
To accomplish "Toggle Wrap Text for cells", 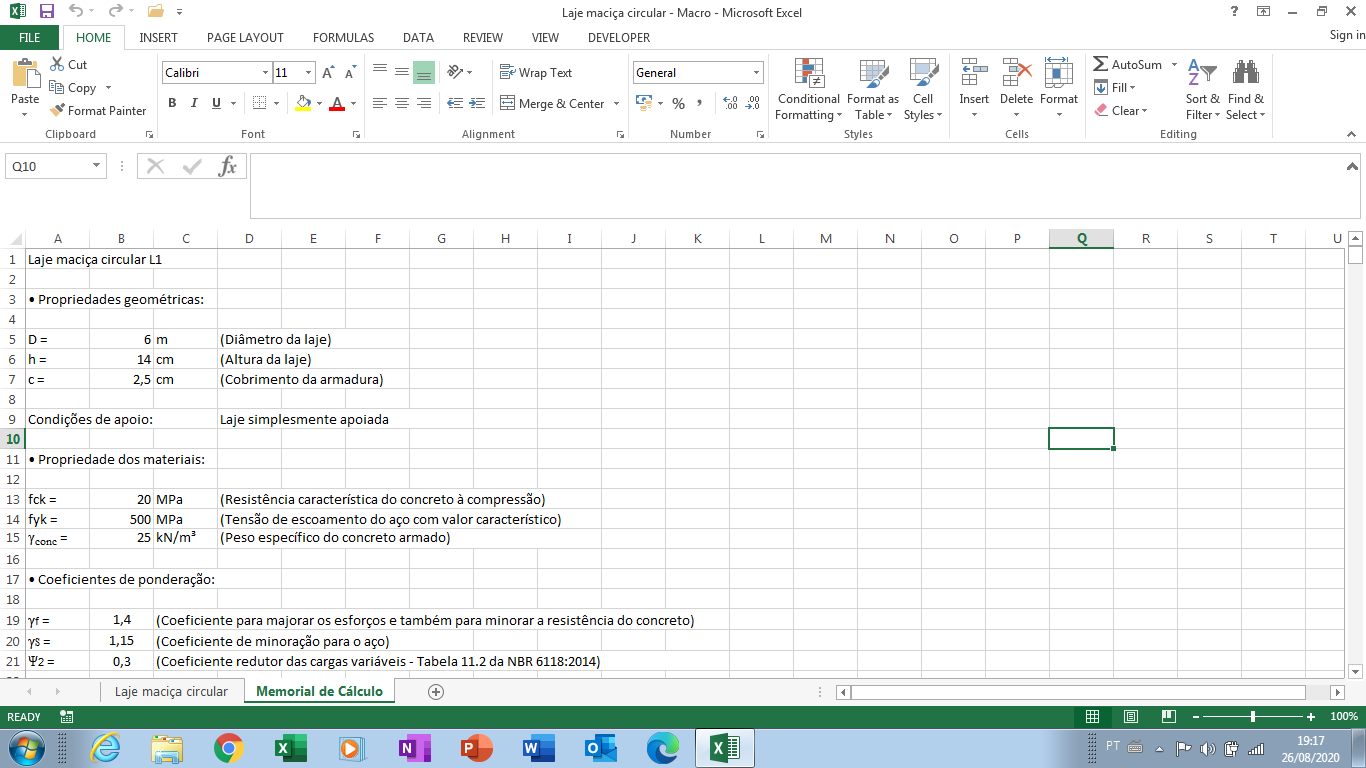I will coord(536,73).
